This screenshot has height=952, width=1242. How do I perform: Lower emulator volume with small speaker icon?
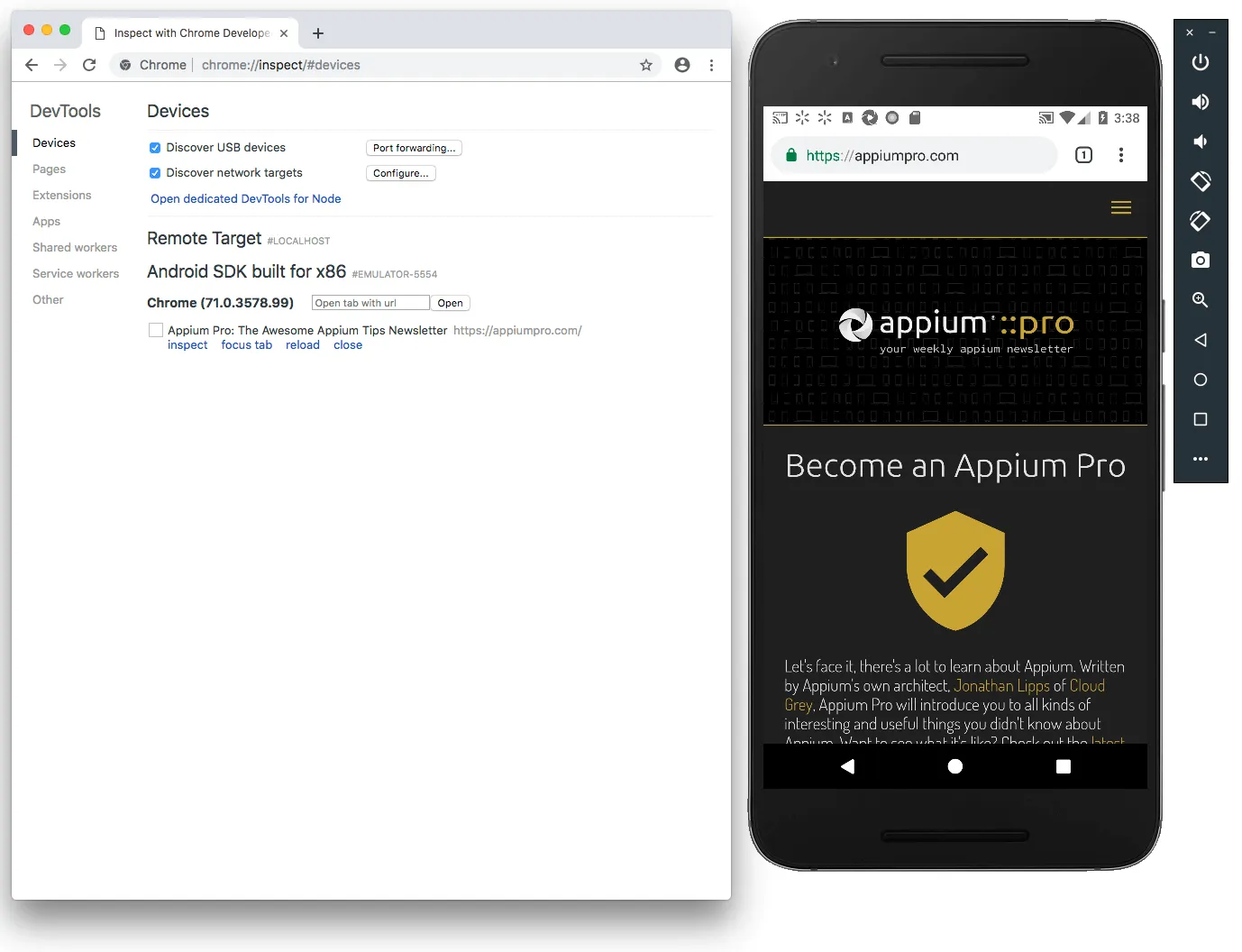tap(1200, 142)
